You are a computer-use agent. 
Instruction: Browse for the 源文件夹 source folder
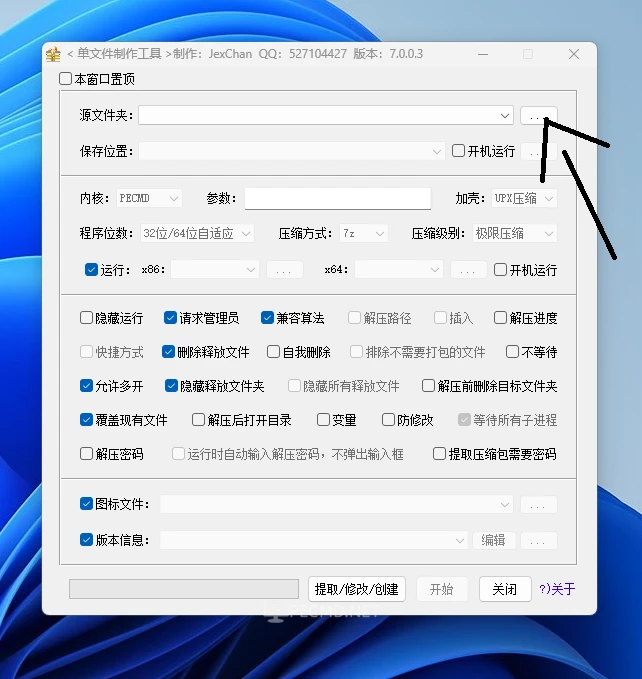tap(539, 116)
